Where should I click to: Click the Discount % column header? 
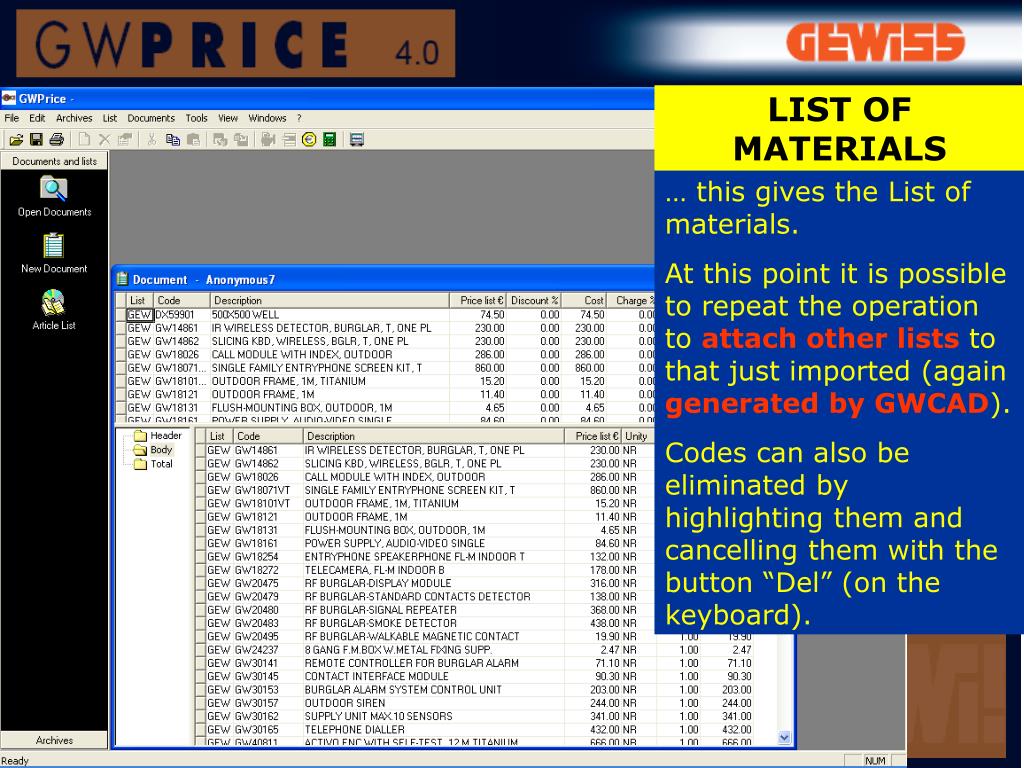(534, 300)
